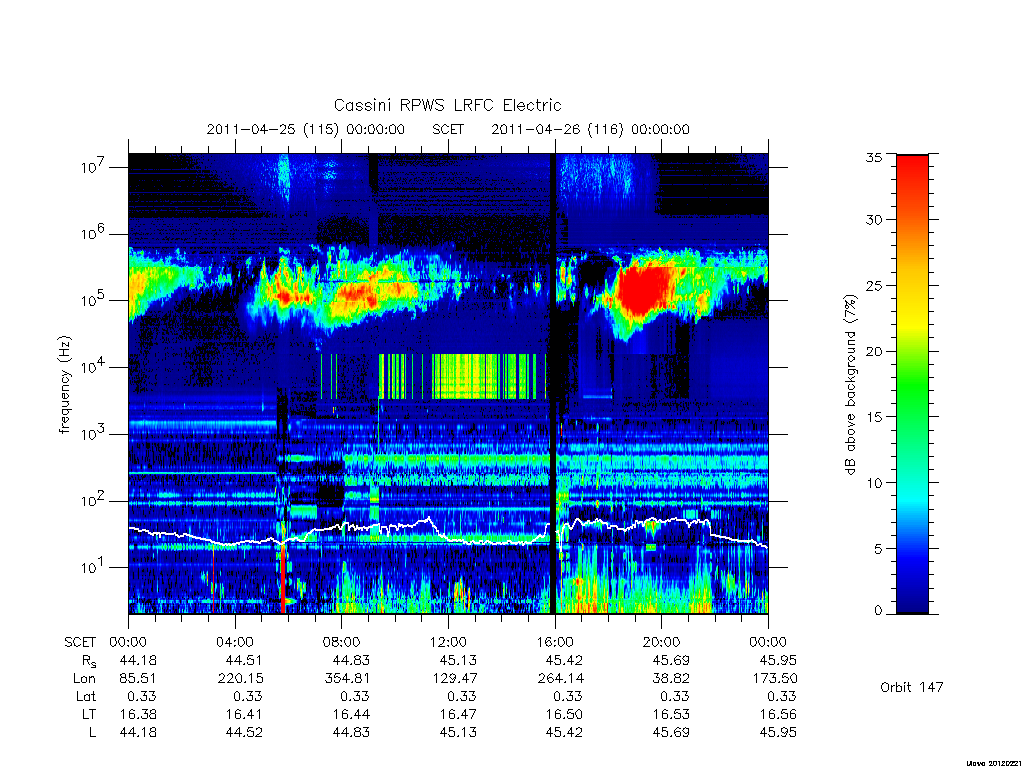Click Lon value 220.15
1024x768 pixels.
[x=240, y=679]
